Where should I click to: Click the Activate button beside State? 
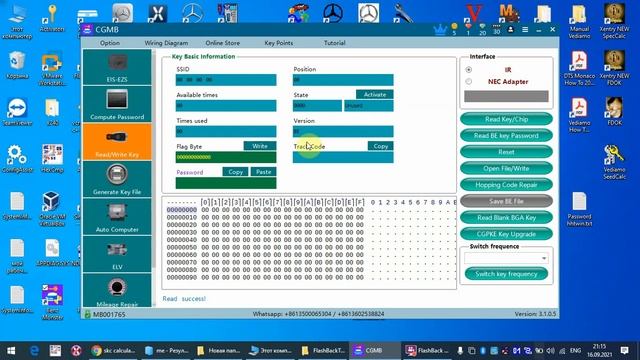point(375,94)
